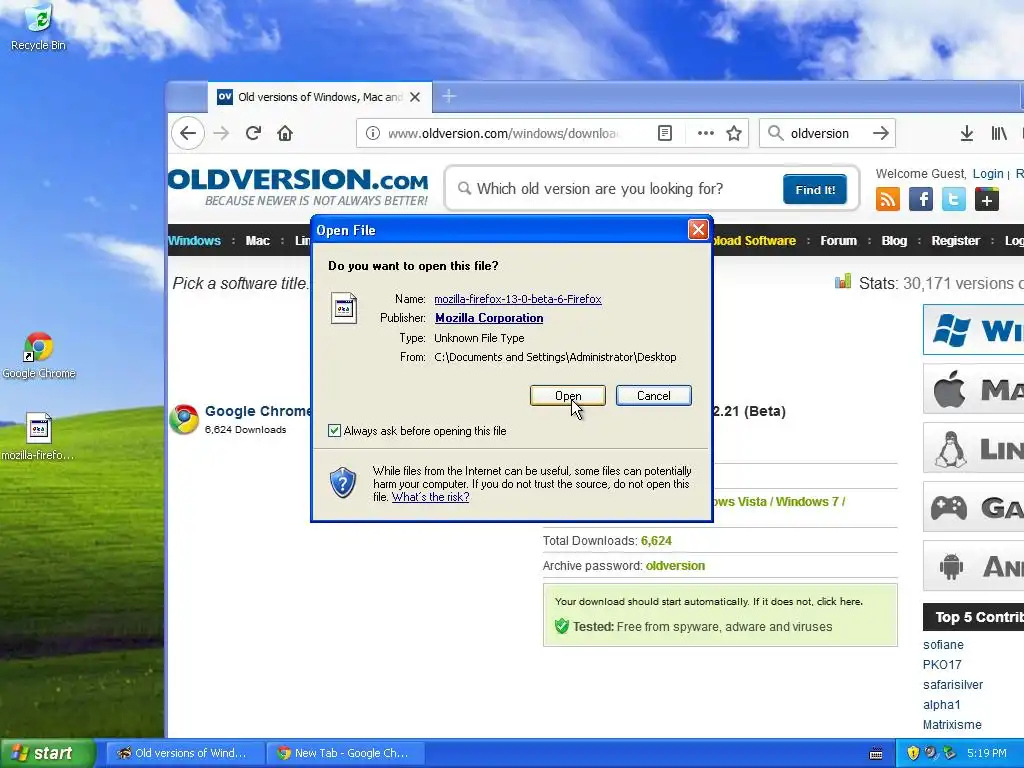Select Old versions of Wind taskbar item
The width and height of the screenshot is (1024, 768).
(185, 753)
